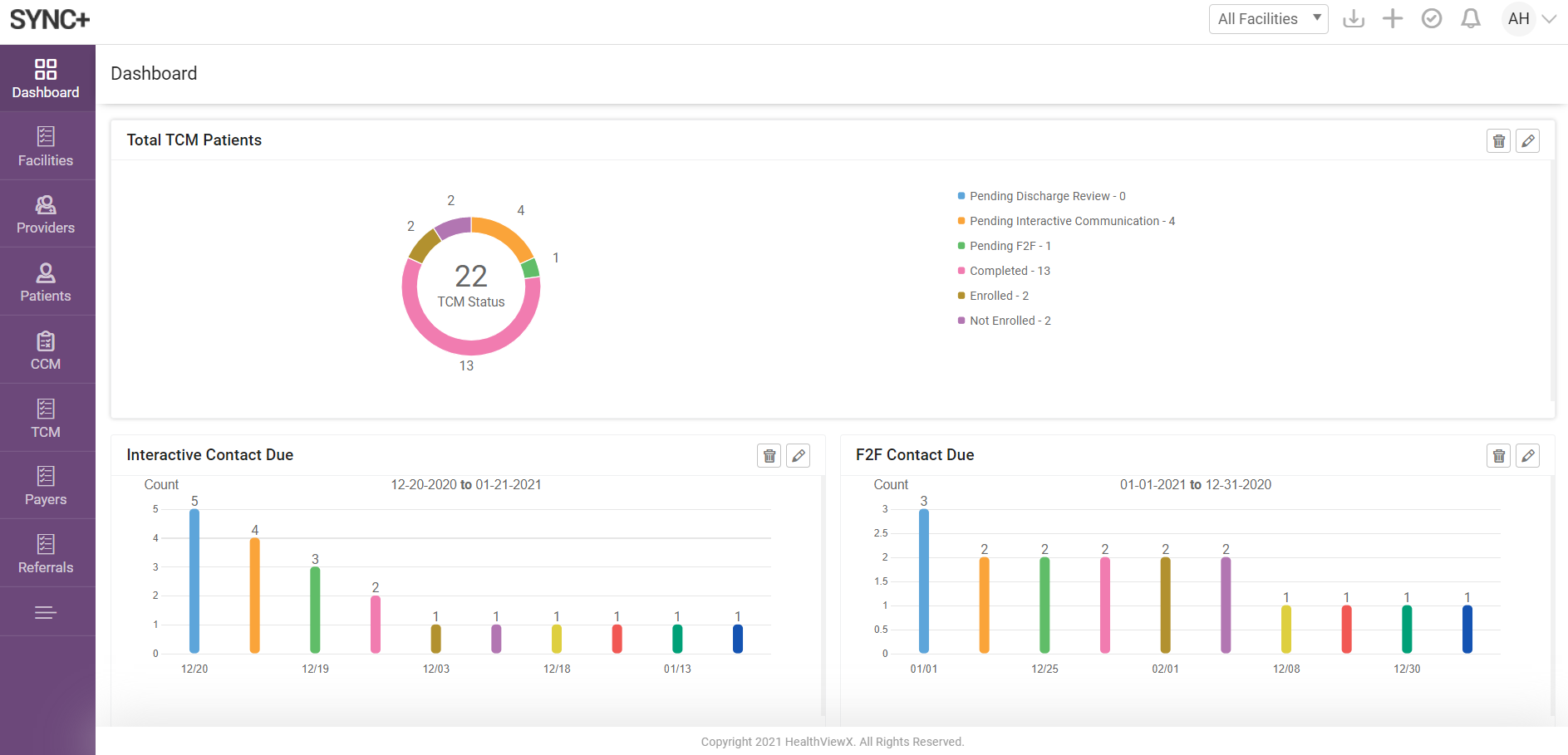The width and height of the screenshot is (1568, 755).
Task: Open the All Facilities dropdown
Action: (x=1268, y=19)
